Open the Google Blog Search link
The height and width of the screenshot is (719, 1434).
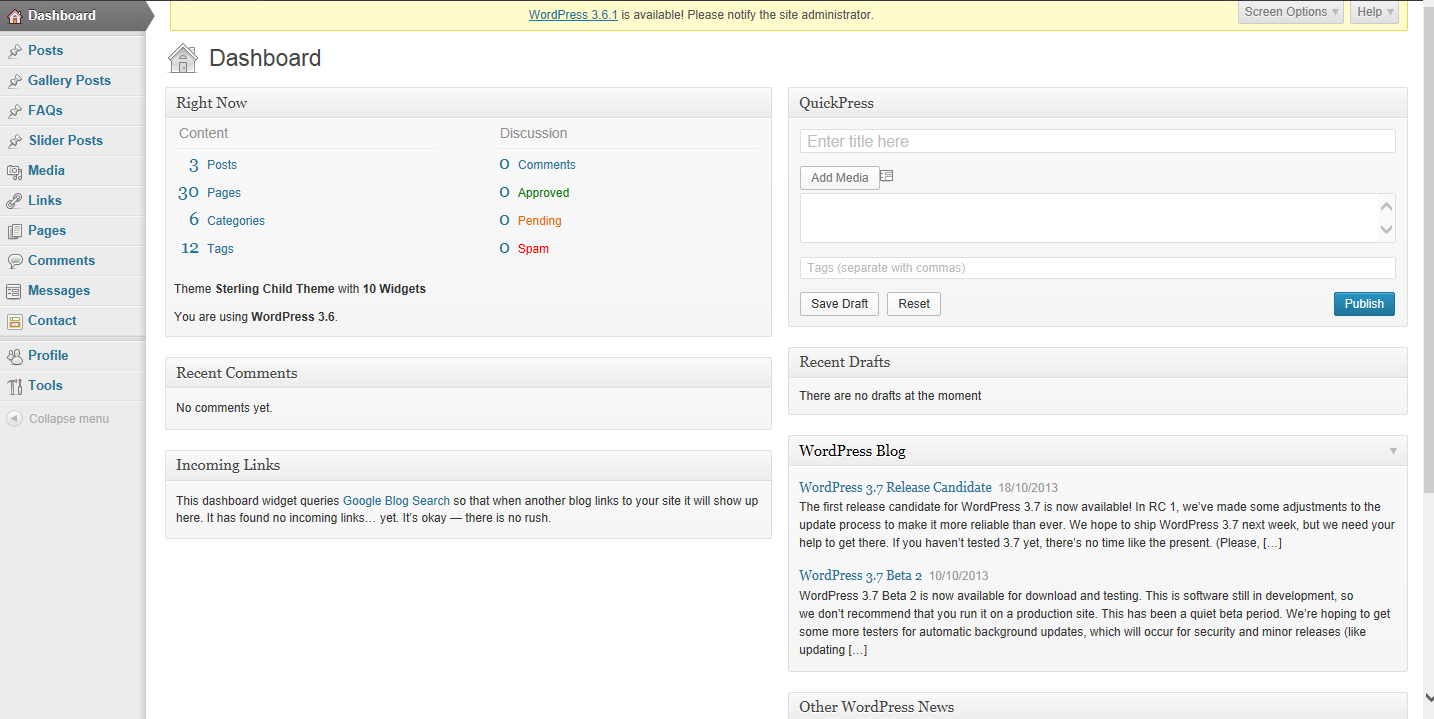tap(396, 501)
